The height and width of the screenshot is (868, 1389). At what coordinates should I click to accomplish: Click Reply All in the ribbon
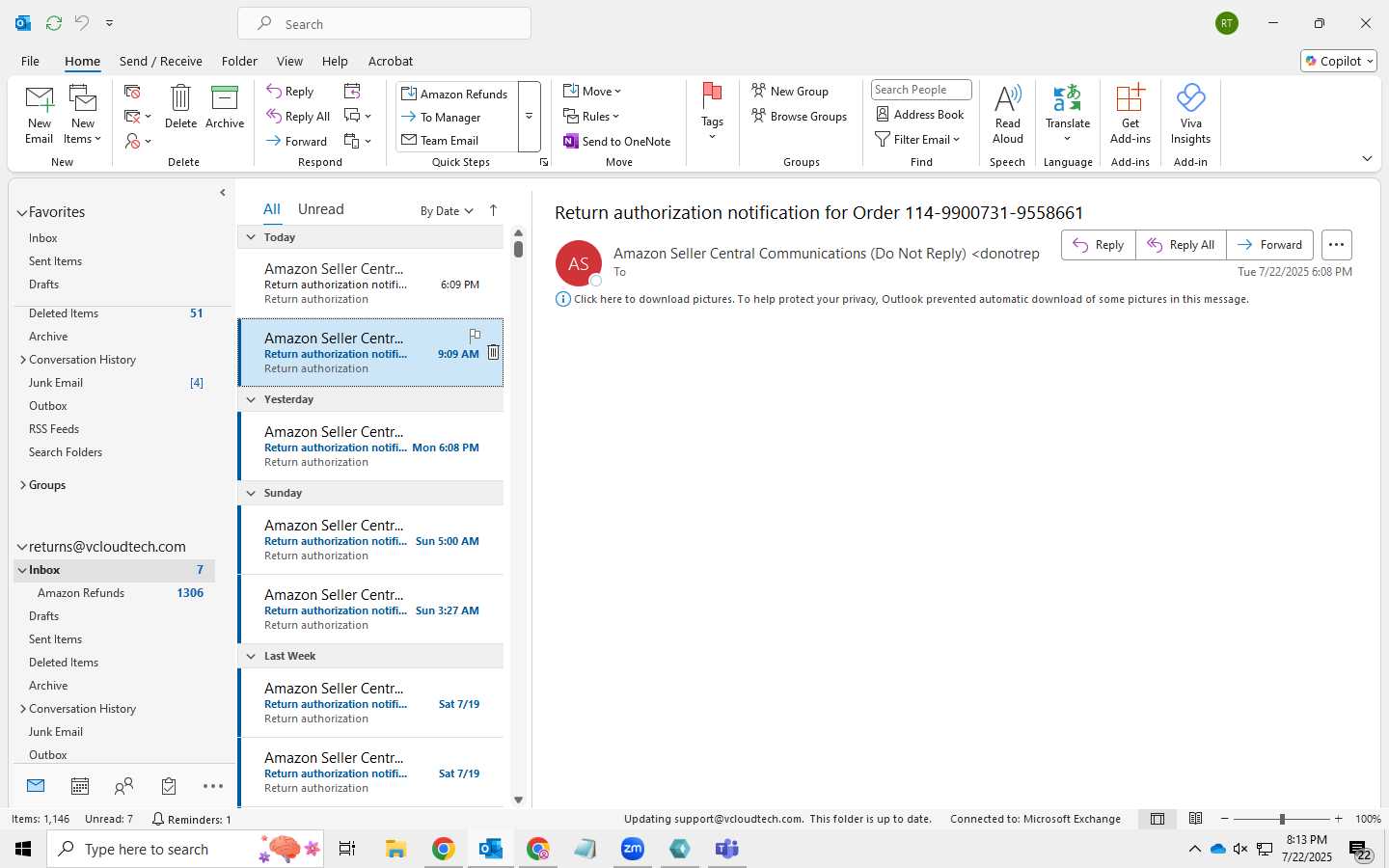(299, 117)
